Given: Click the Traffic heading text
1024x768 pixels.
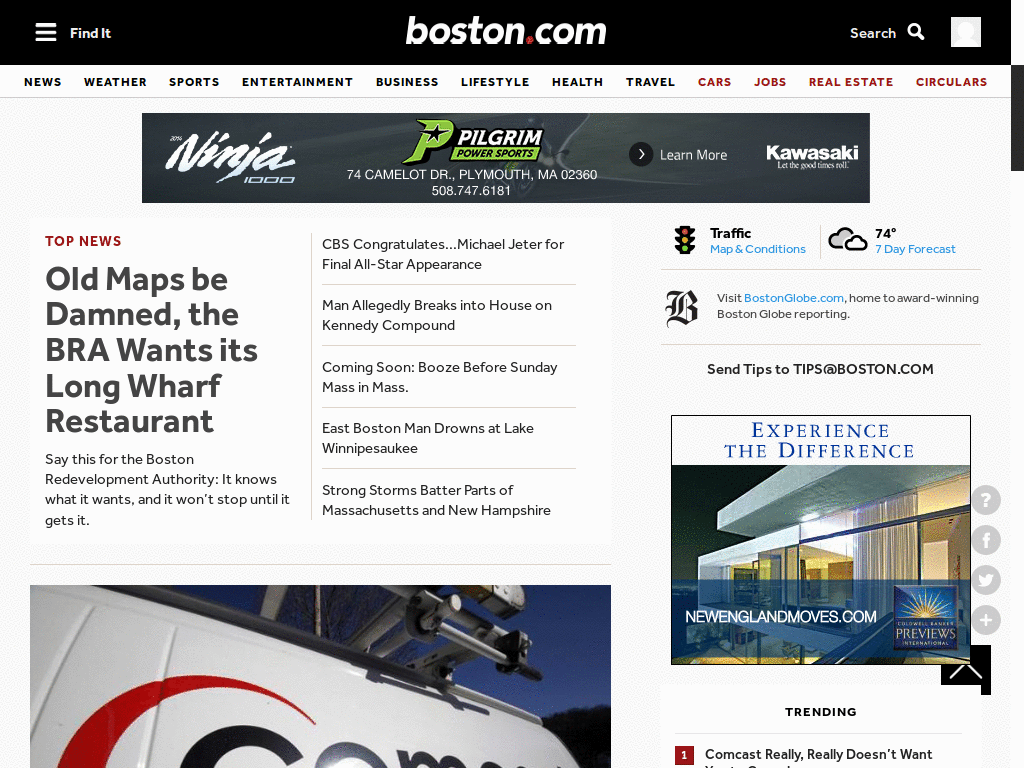Looking at the screenshot, I should click(x=730, y=233).
